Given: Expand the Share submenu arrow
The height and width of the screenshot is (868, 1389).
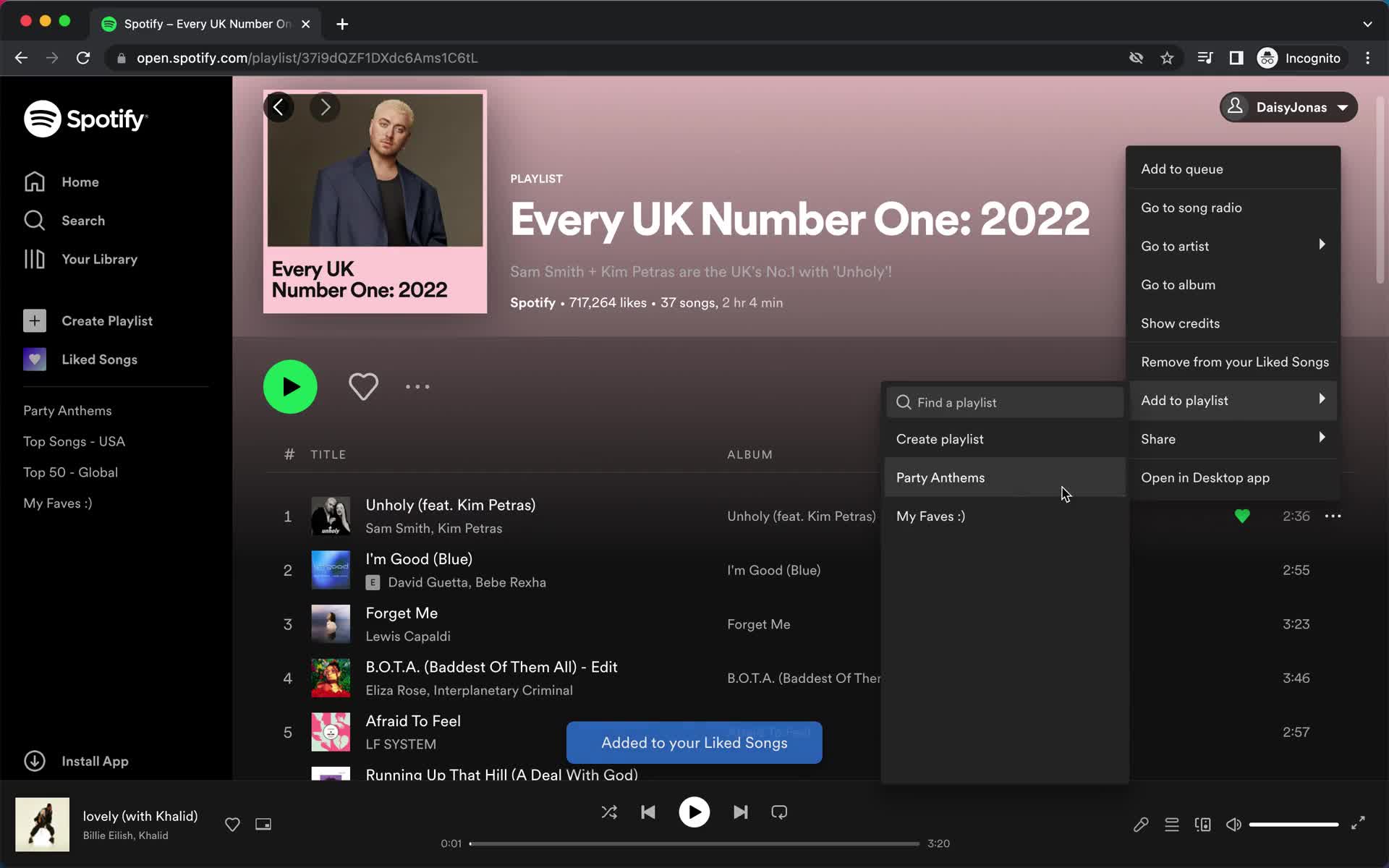Looking at the screenshot, I should coord(1321,437).
